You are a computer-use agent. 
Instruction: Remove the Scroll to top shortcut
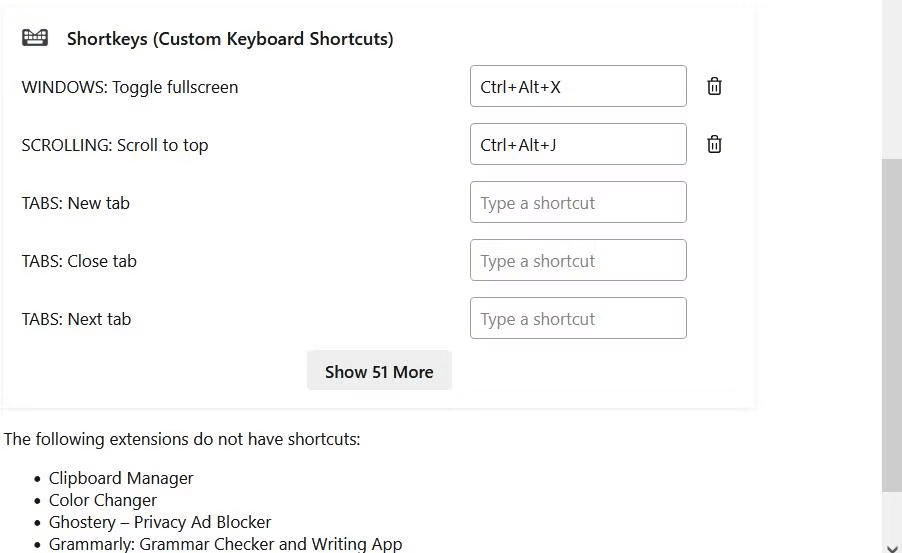(714, 144)
